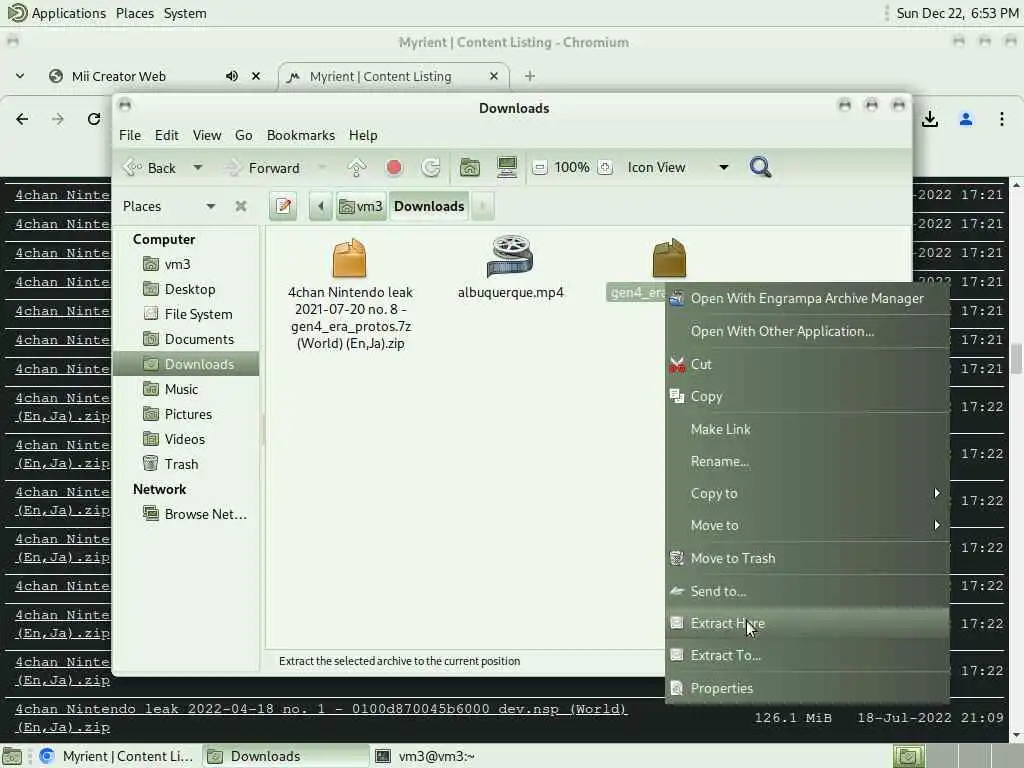Select Documents in the sidebar
1024x768 pixels.
pyautogui.click(x=187, y=340)
